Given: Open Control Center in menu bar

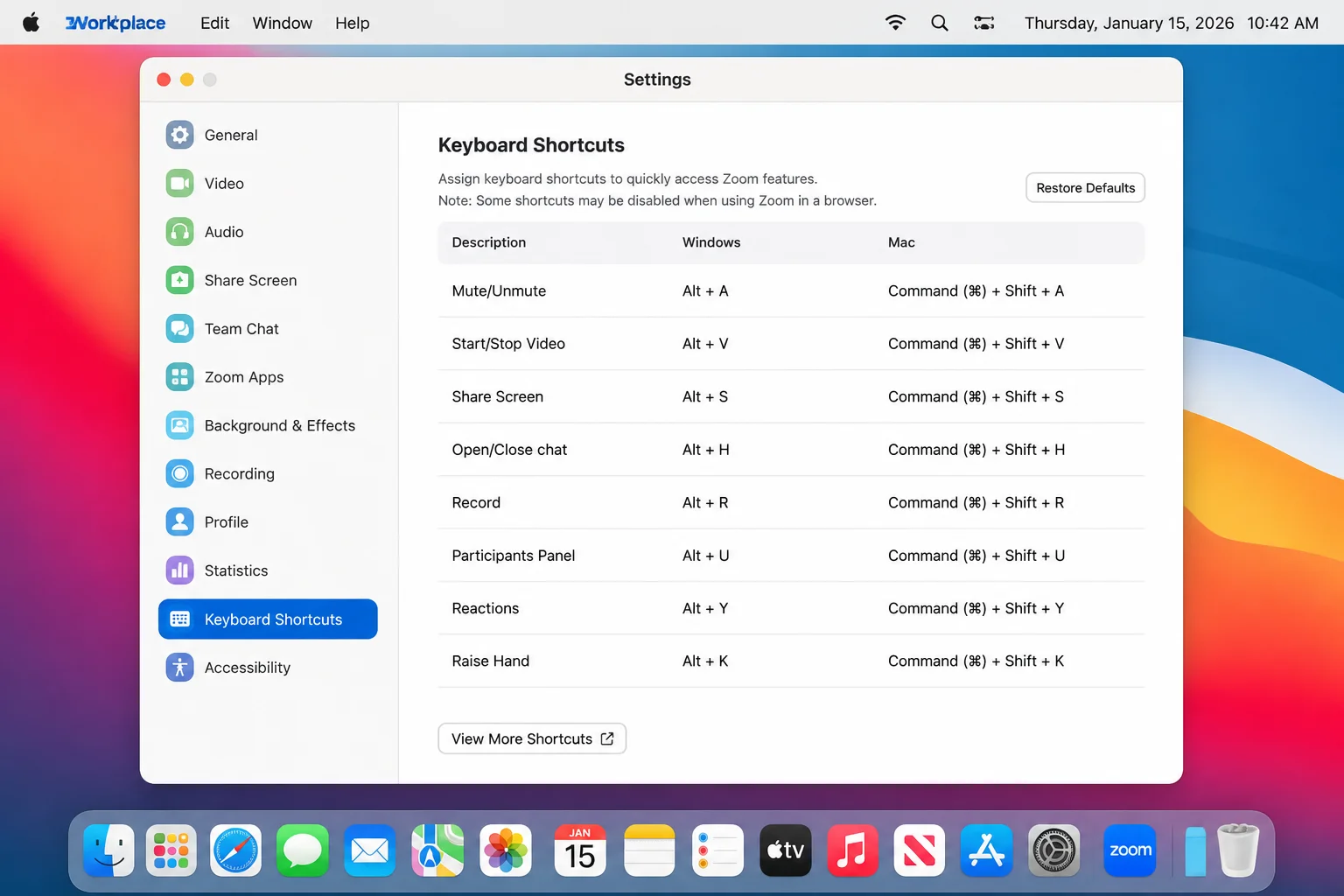Looking at the screenshot, I should pos(984,23).
